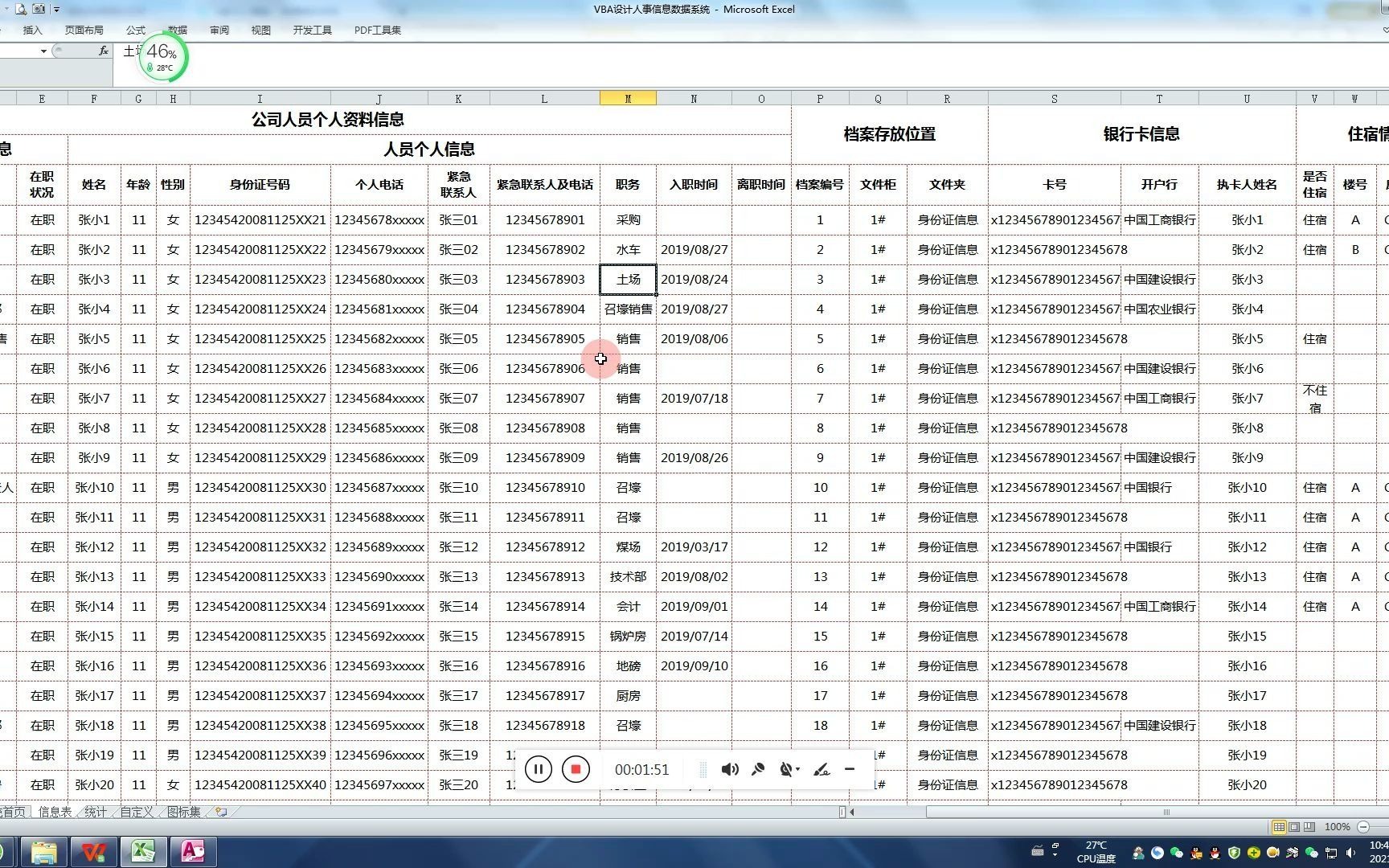Viewport: 1389px width, 868px height.
Task: Select the 银行卡信息 header cell
Action: (1141, 134)
